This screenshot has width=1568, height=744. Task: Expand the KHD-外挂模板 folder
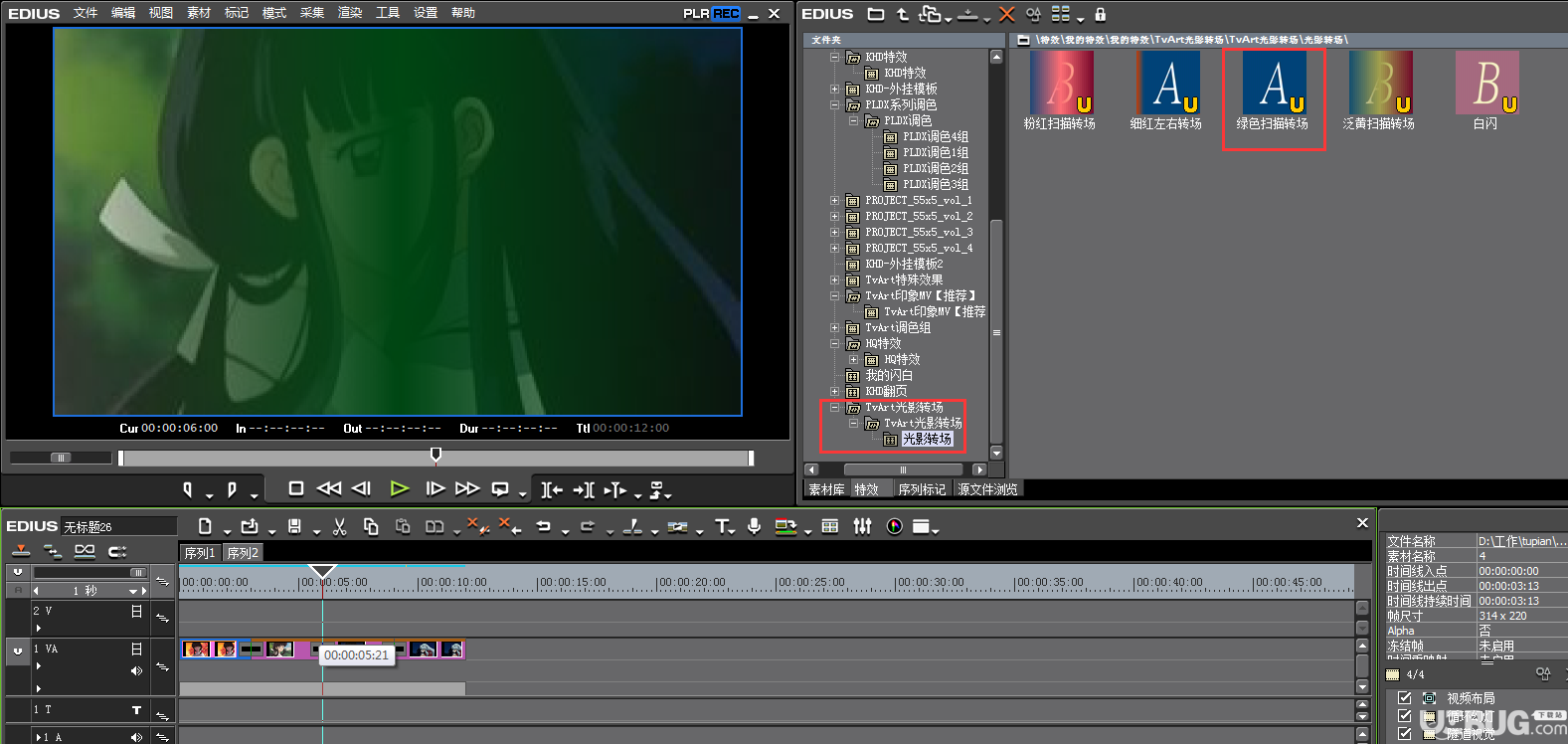[834, 89]
